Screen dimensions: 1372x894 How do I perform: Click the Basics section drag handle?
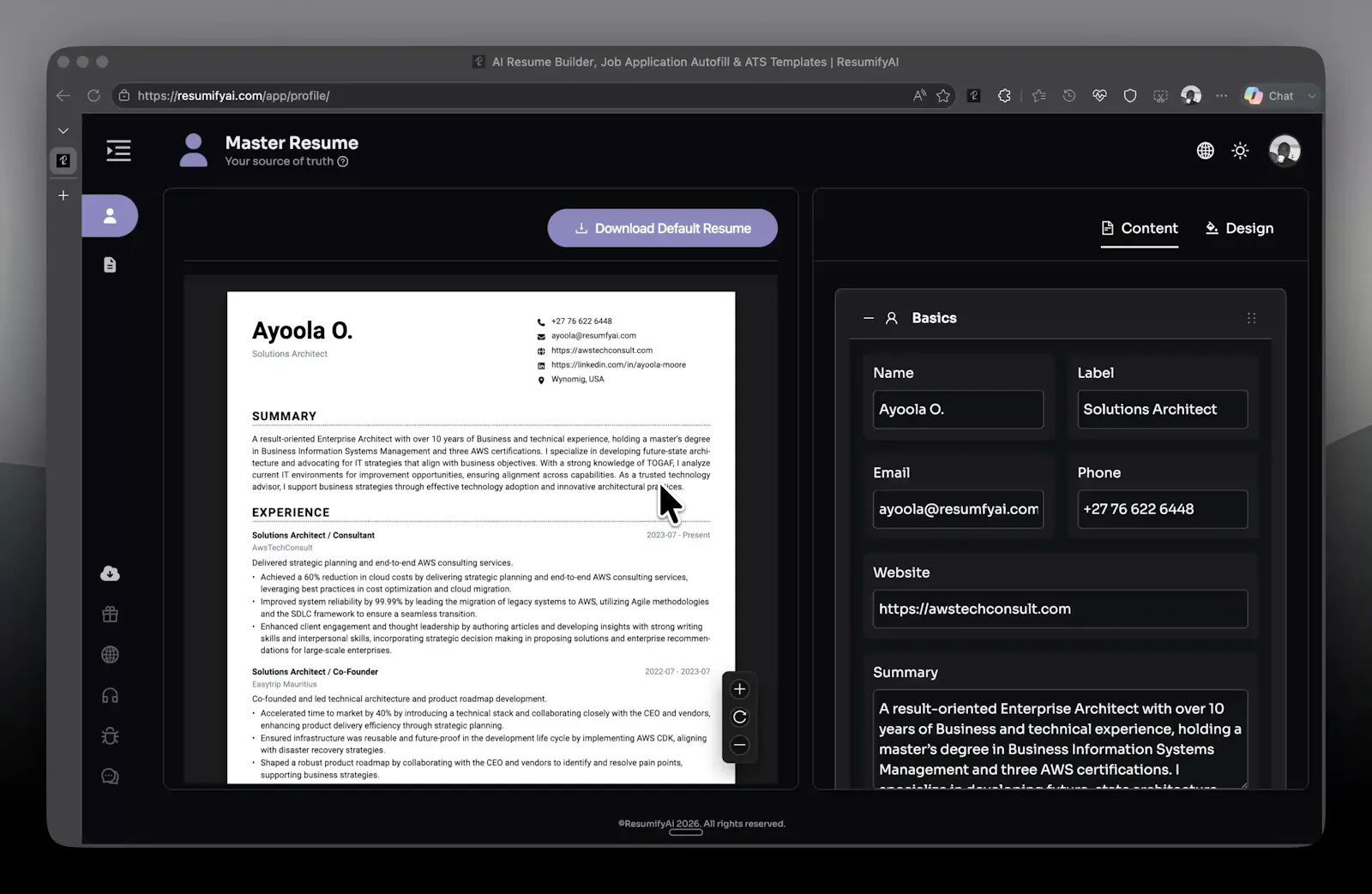[1251, 318]
